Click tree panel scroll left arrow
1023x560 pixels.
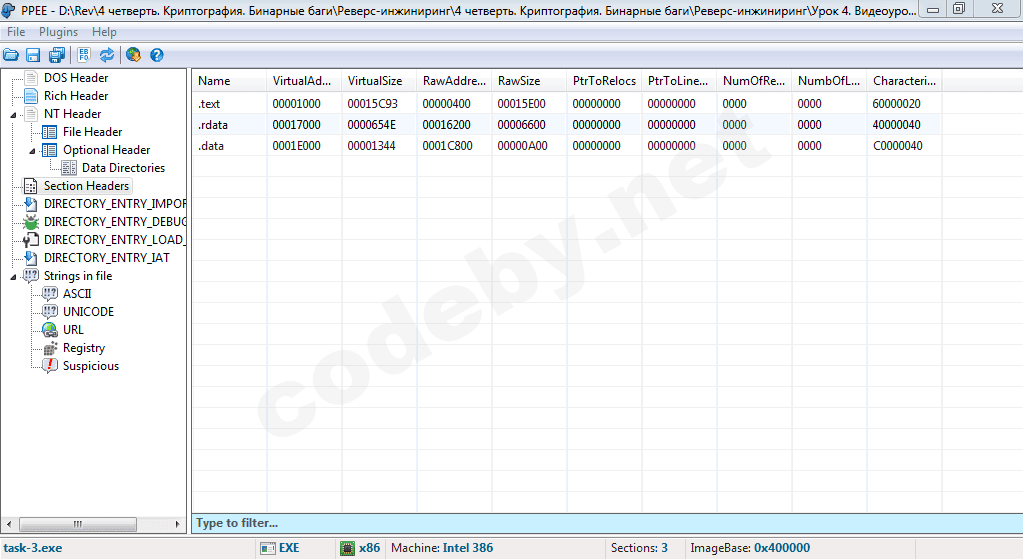coord(8,524)
